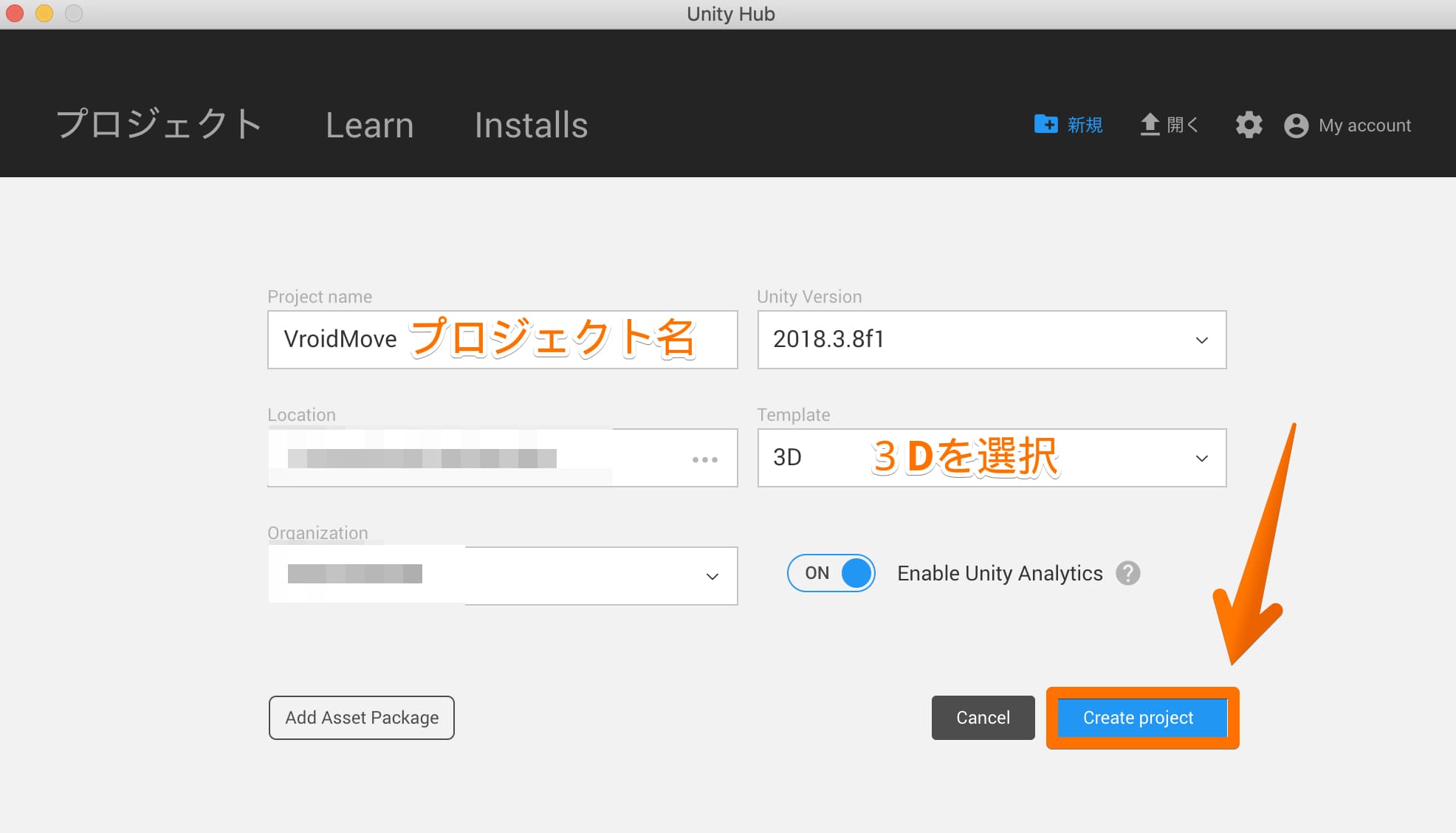The height and width of the screenshot is (833, 1456).
Task: Click Add Asset Package button
Action: (362, 718)
